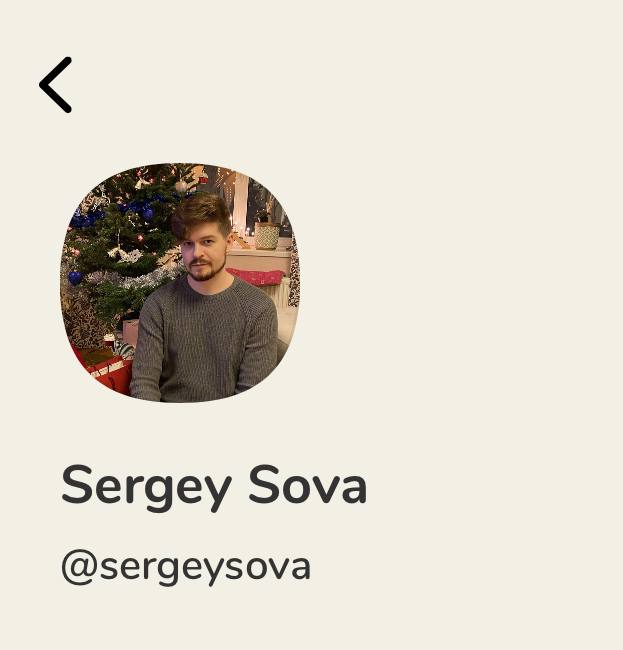Image resolution: width=623 pixels, height=650 pixels.
Task: Click the @ symbol in the handle
Action: (80, 568)
